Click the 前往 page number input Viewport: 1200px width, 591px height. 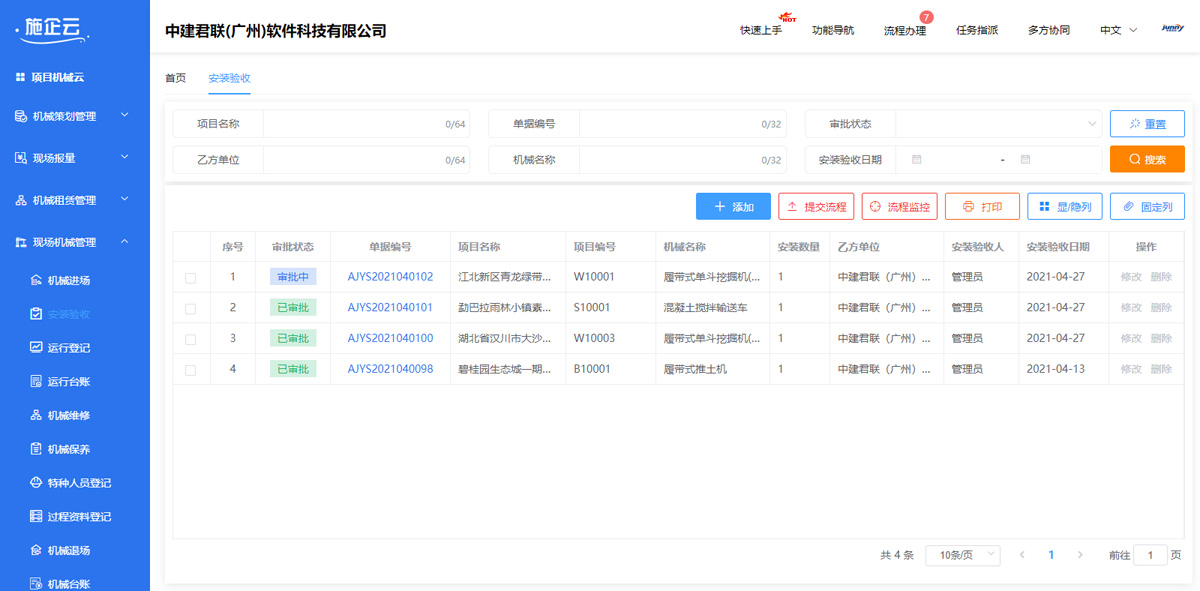(1150, 555)
